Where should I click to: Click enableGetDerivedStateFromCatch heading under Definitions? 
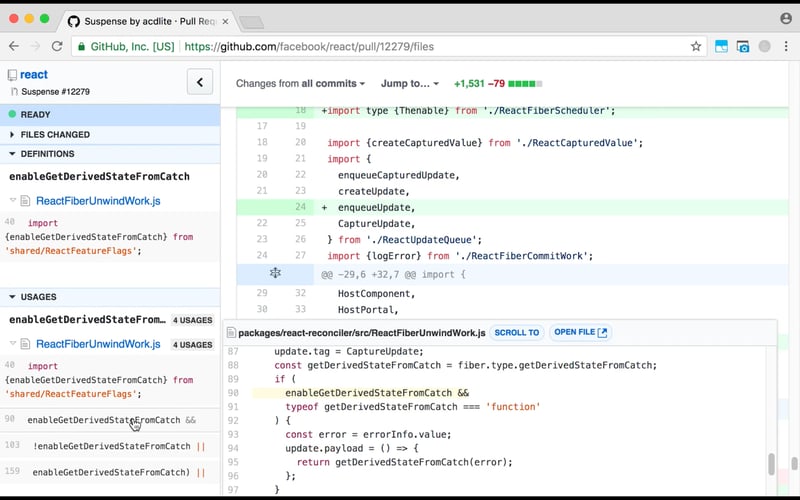[x=99, y=177]
